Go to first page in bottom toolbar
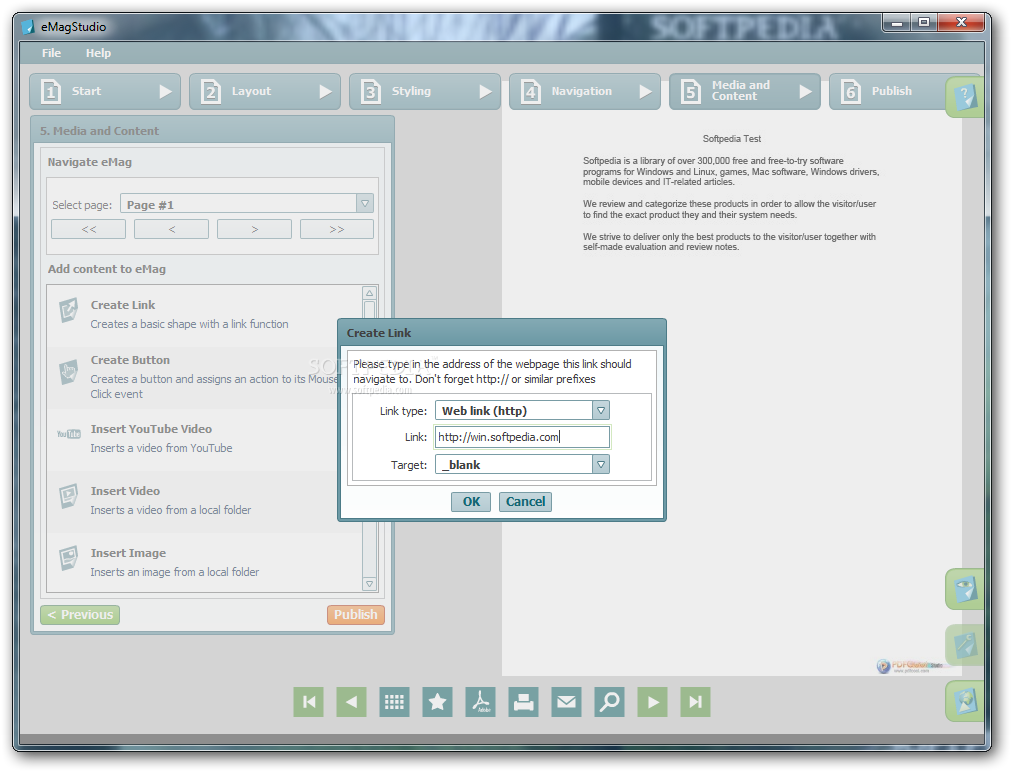The image size is (1012, 772). pyautogui.click(x=309, y=702)
